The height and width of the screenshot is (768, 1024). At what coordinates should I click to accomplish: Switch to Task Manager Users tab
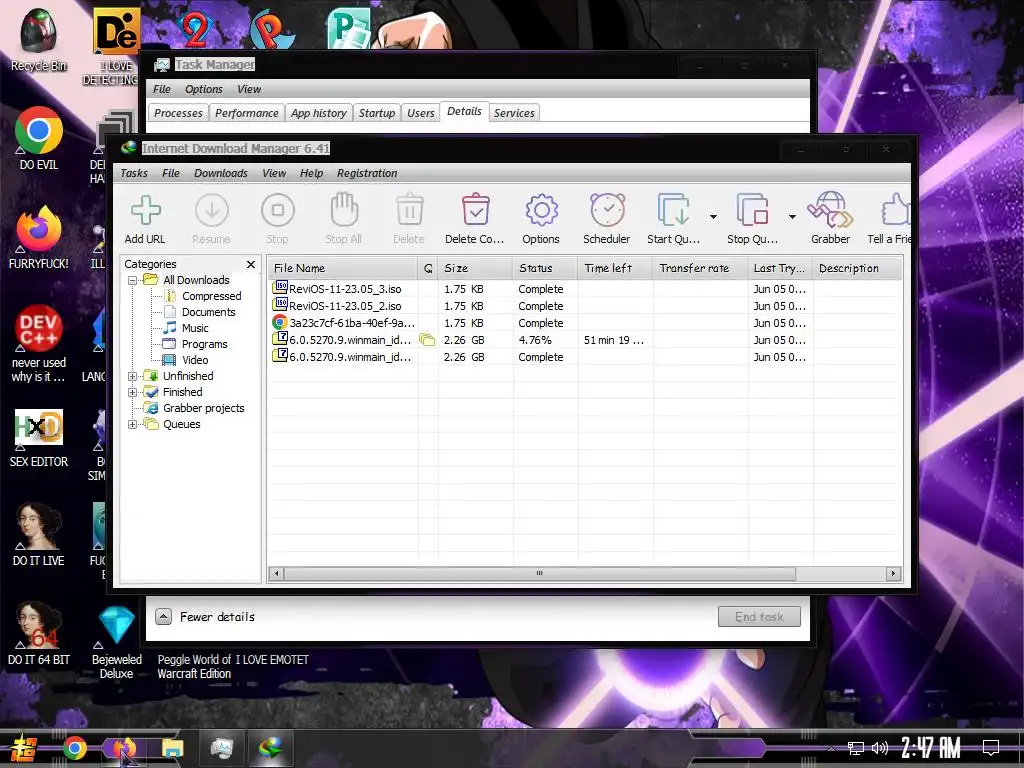[x=421, y=113]
